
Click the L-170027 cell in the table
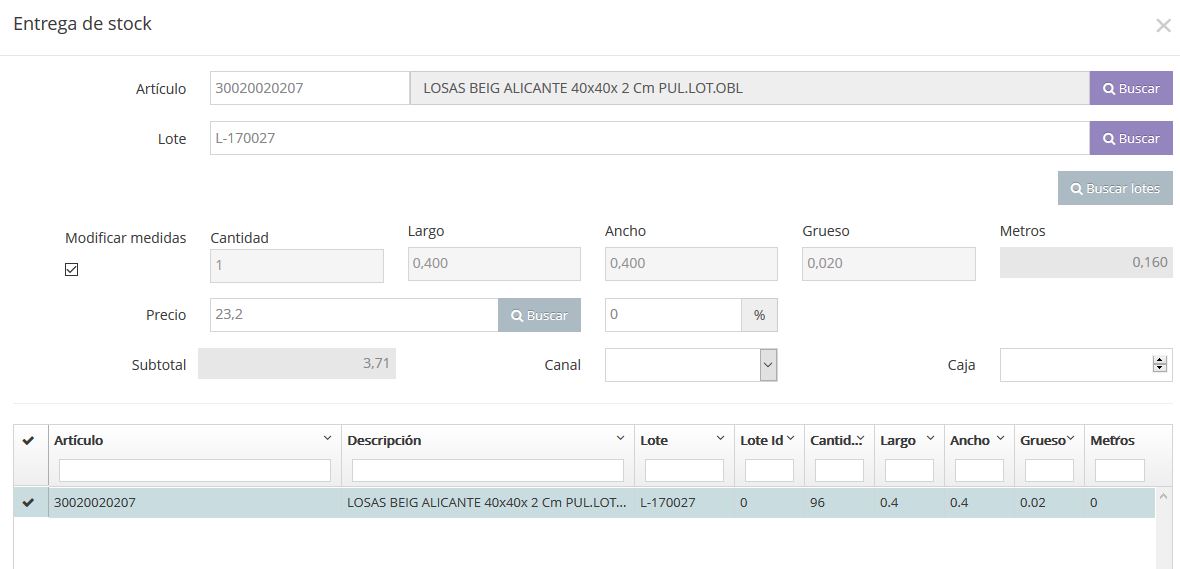pyautogui.click(x=684, y=503)
